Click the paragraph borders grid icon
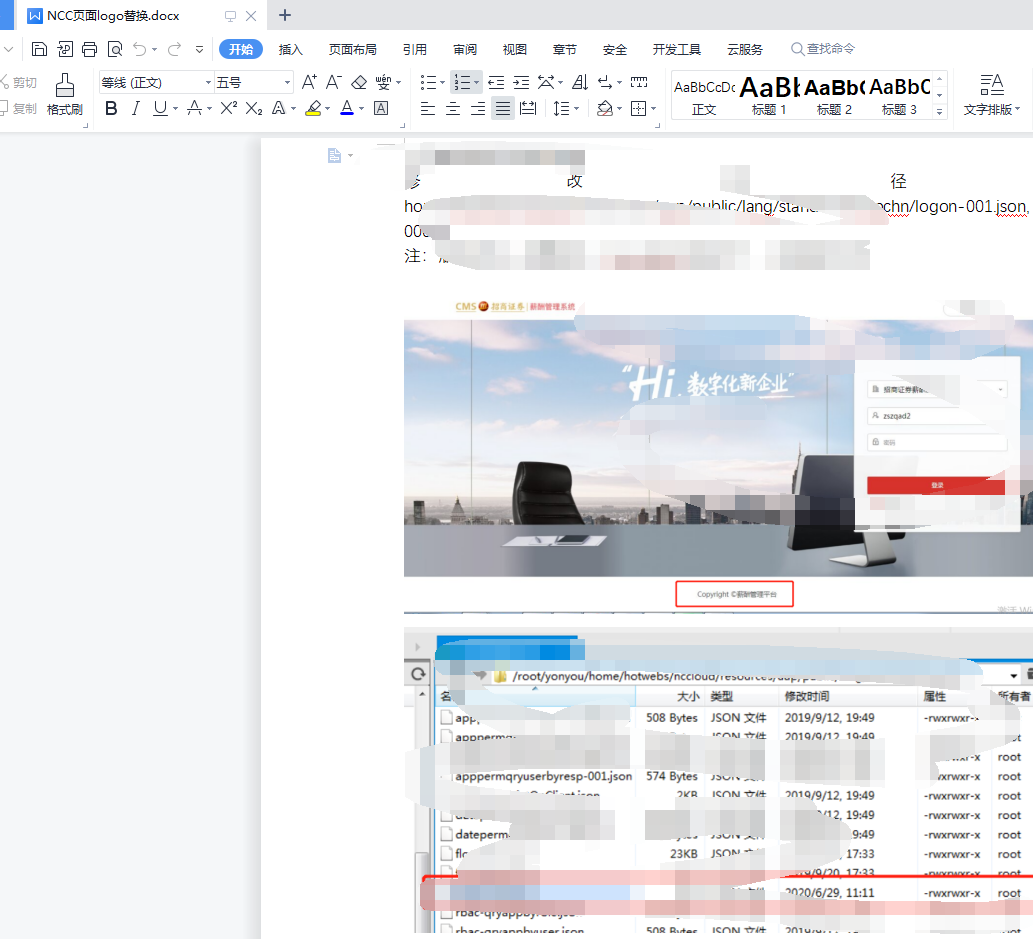 (x=638, y=108)
